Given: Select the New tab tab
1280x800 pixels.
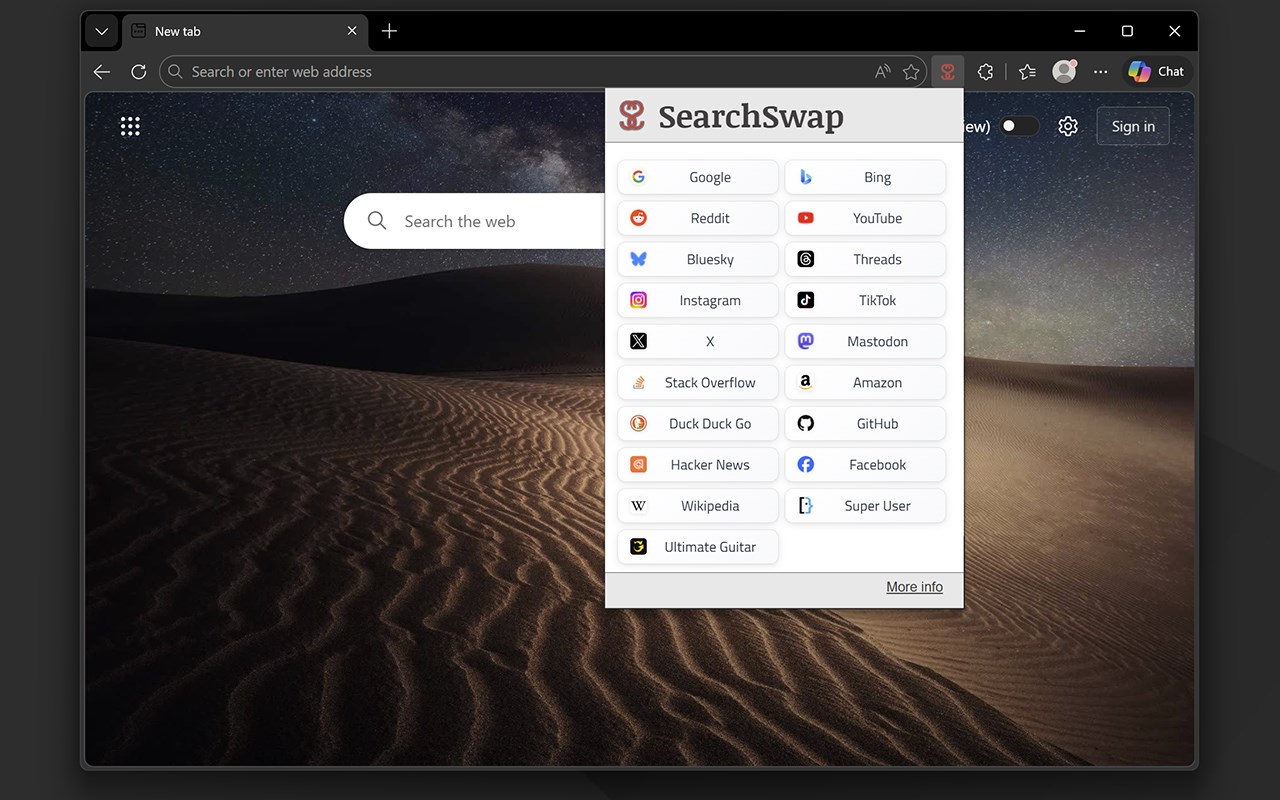Looking at the screenshot, I should (245, 31).
